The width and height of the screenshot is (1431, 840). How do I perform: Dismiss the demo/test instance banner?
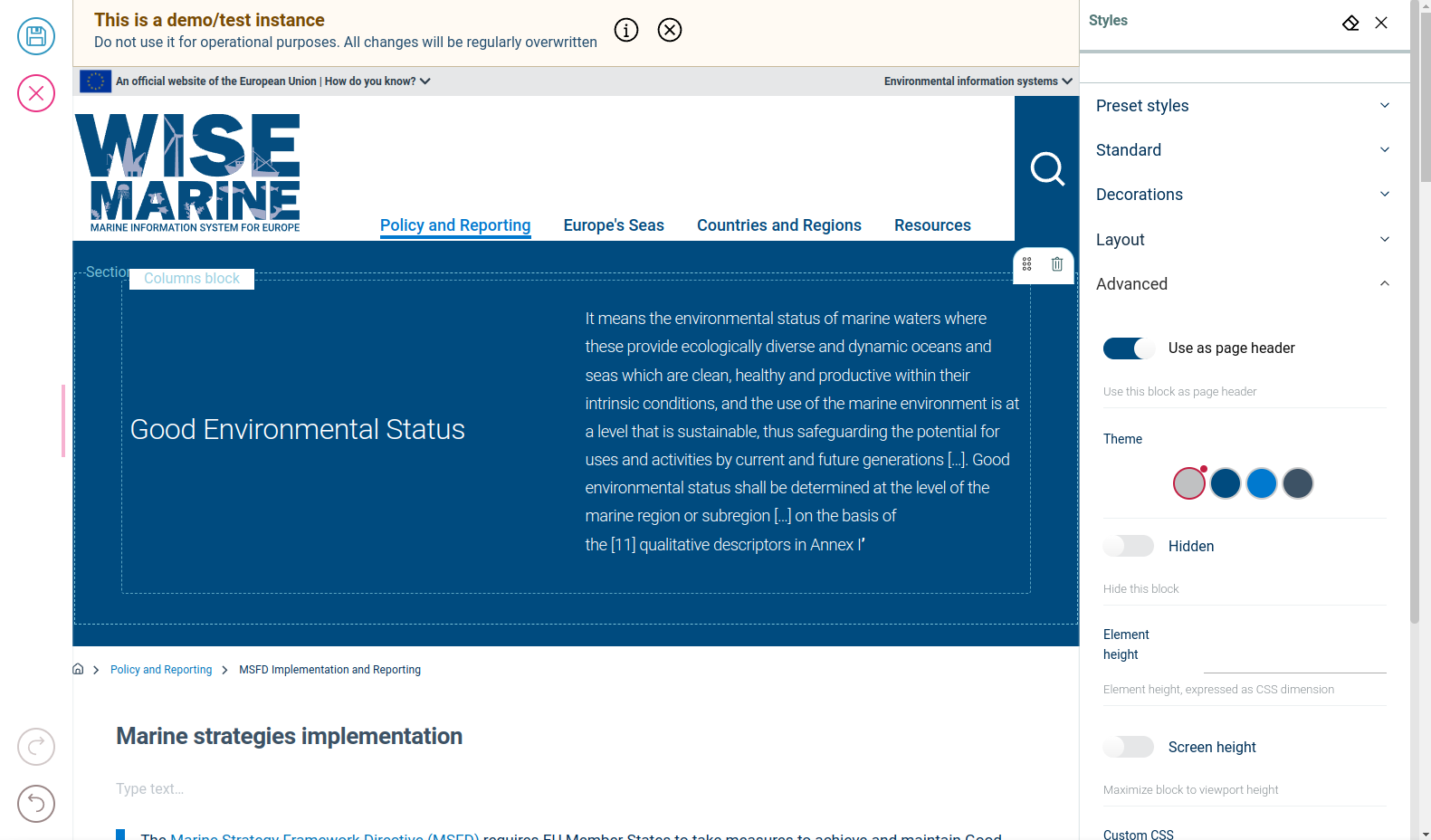(x=670, y=30)
